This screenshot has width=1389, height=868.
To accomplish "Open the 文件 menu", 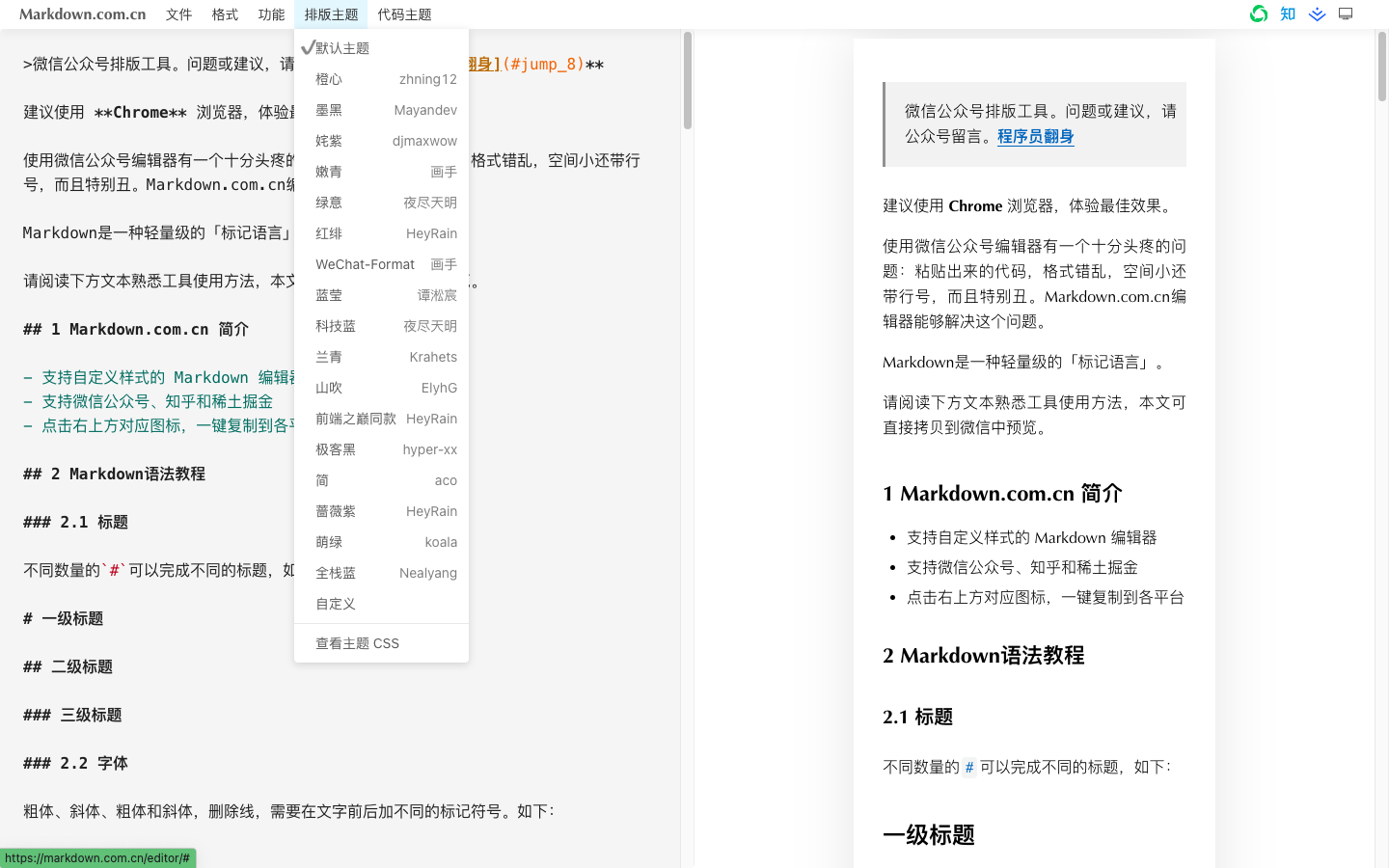I will click(x=178, y=14).
